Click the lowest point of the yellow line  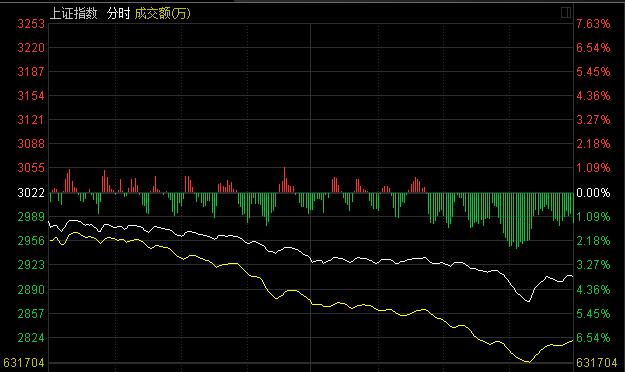(529, 362)
